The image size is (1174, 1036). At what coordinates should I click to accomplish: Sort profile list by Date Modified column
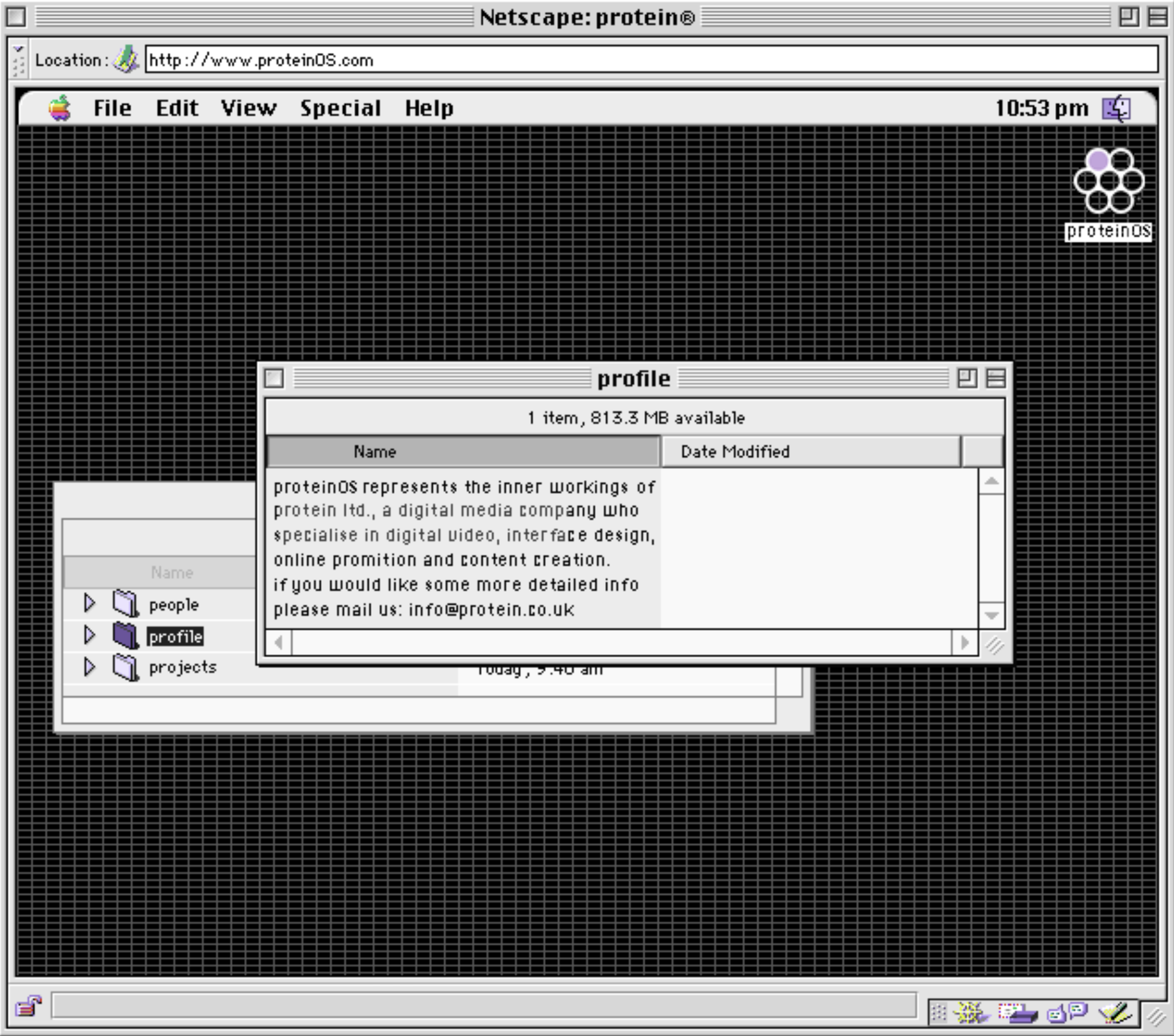coord(810,451)
